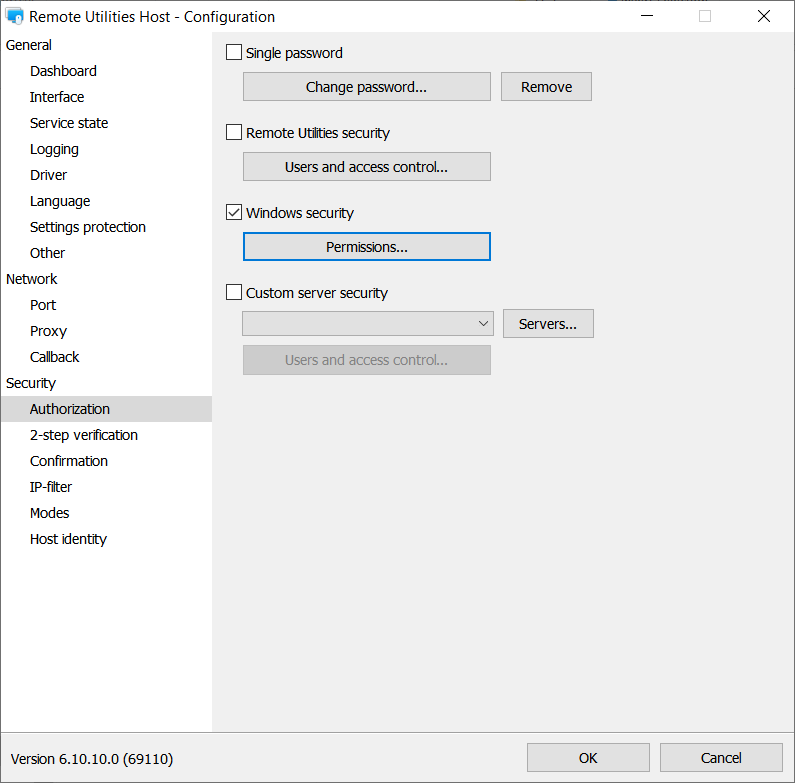Confirm settings with the OK button

tap(588, 758)
